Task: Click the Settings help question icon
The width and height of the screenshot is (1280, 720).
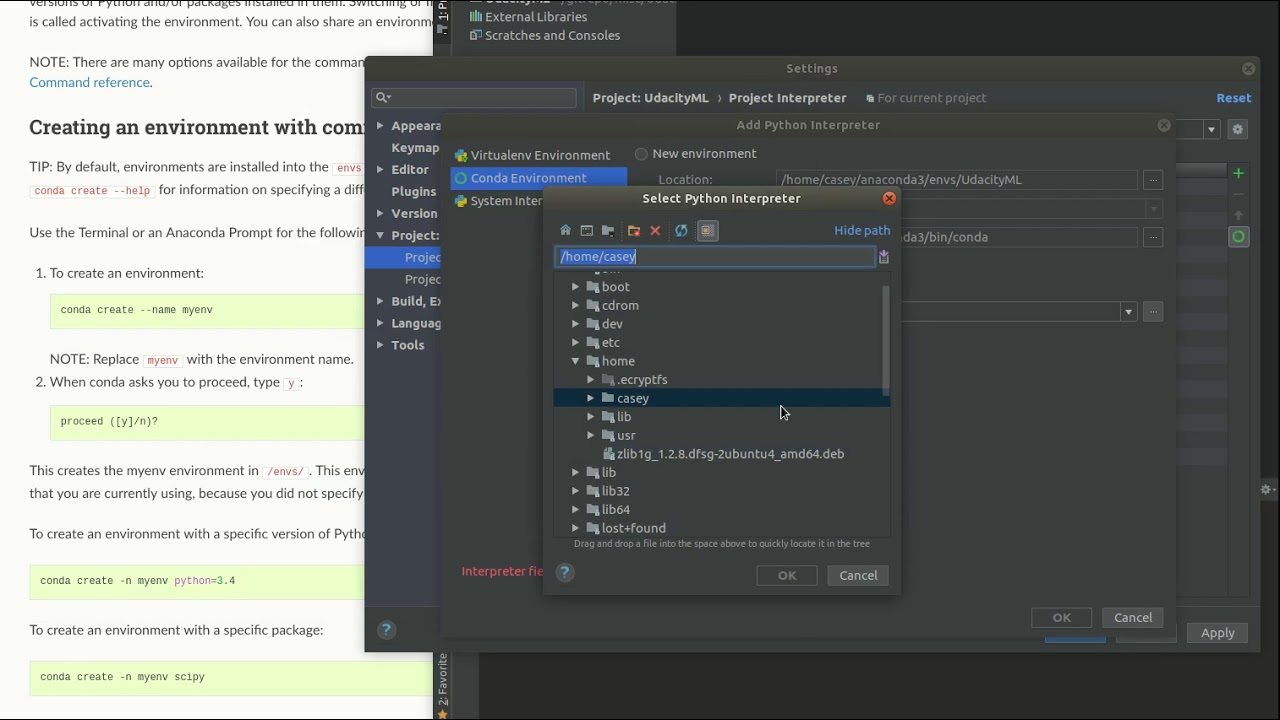Action: click(x=386, y=629)
